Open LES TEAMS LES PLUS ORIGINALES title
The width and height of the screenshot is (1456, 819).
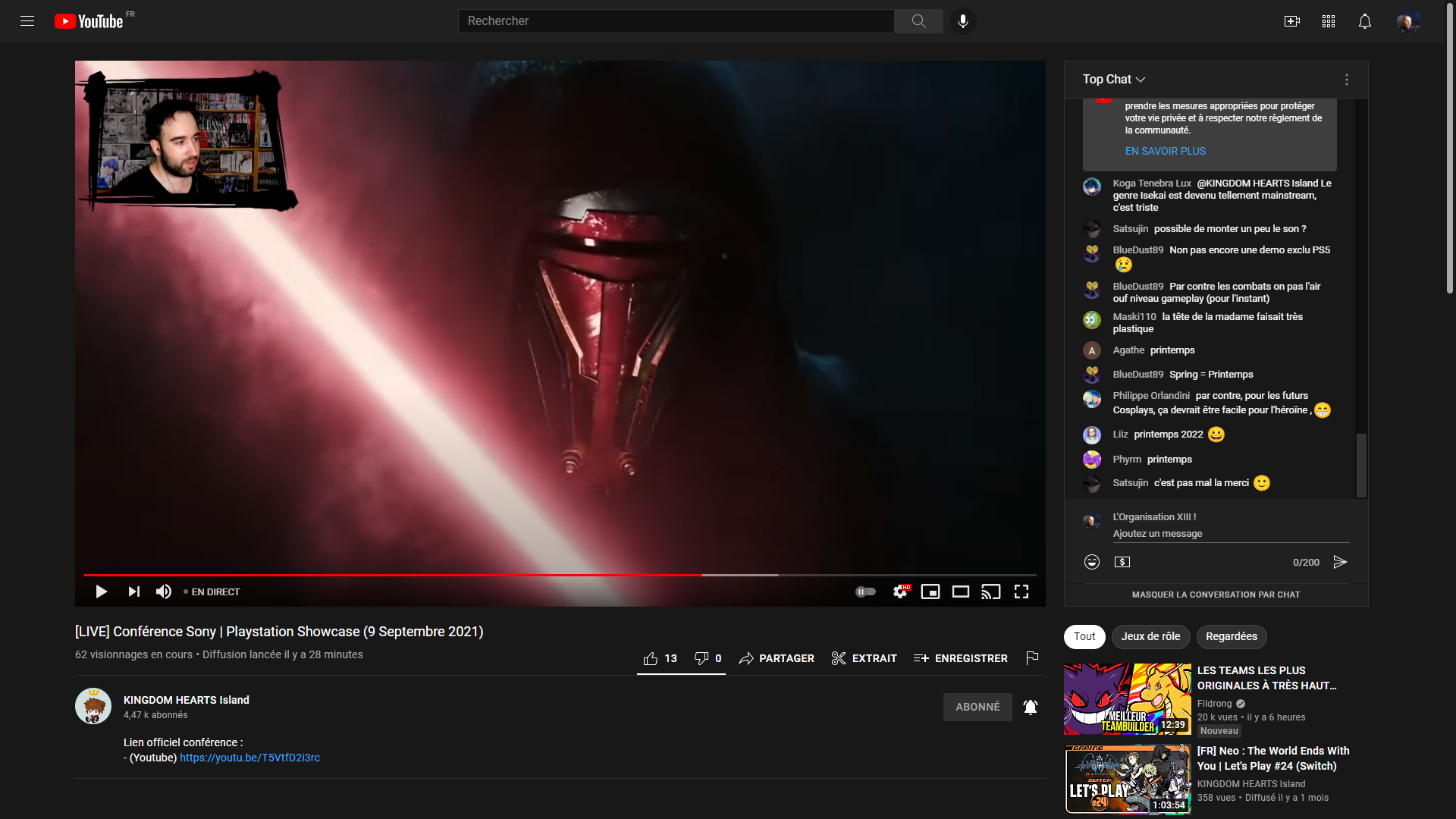1266,678
